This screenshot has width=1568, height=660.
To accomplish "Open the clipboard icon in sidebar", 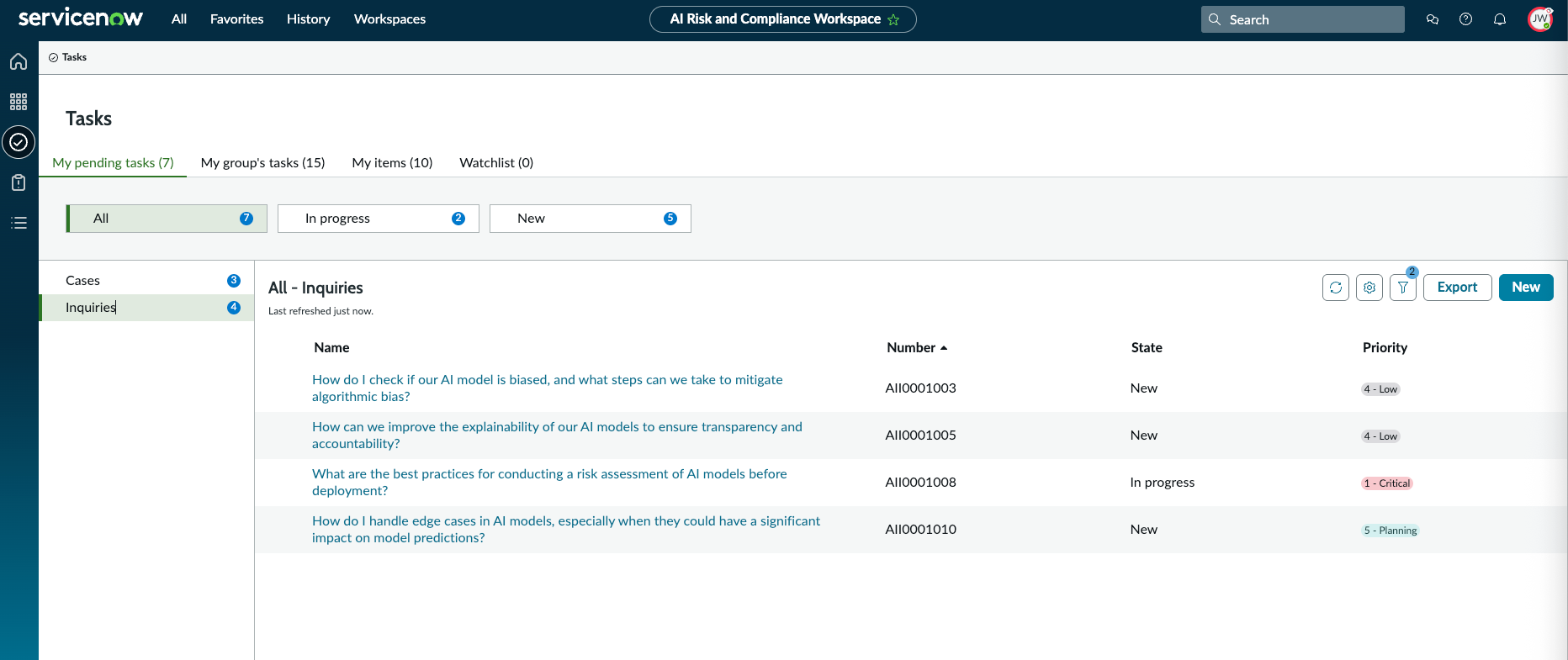I will tap(19, 182).
